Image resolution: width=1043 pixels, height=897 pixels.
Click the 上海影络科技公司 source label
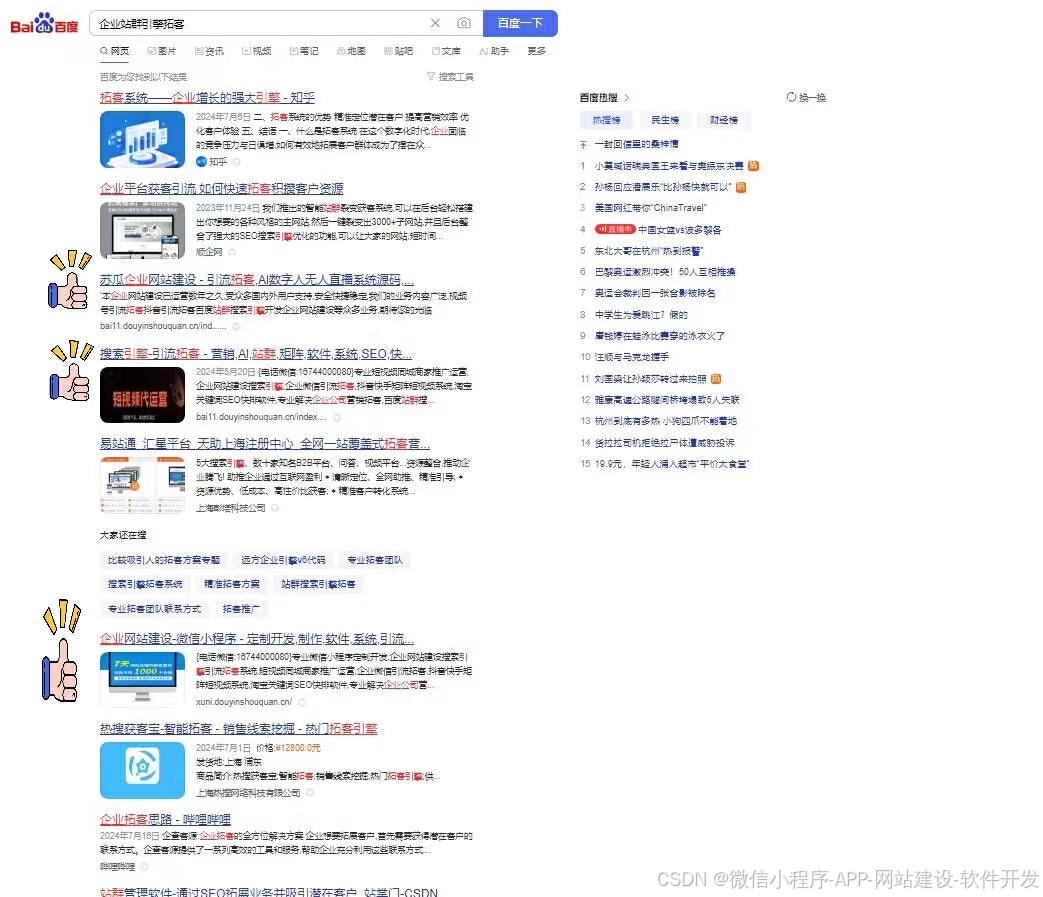[x=230, y=508]
